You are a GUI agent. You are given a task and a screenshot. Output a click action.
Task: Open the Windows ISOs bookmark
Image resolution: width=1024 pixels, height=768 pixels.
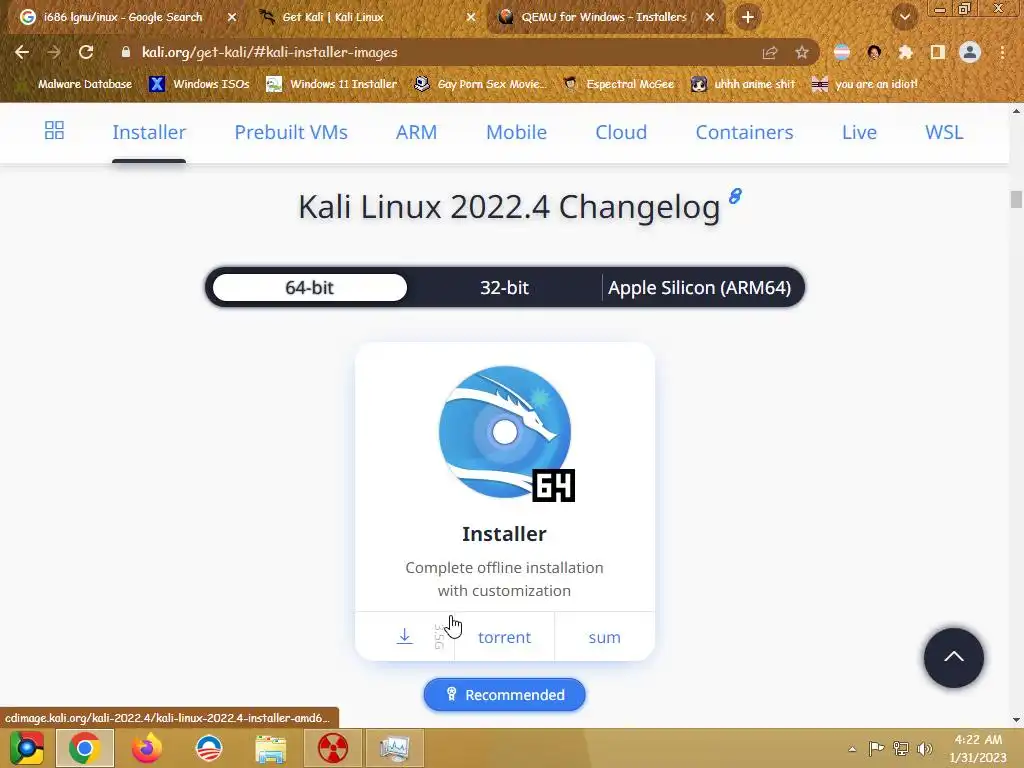click(x=200, y=84)
